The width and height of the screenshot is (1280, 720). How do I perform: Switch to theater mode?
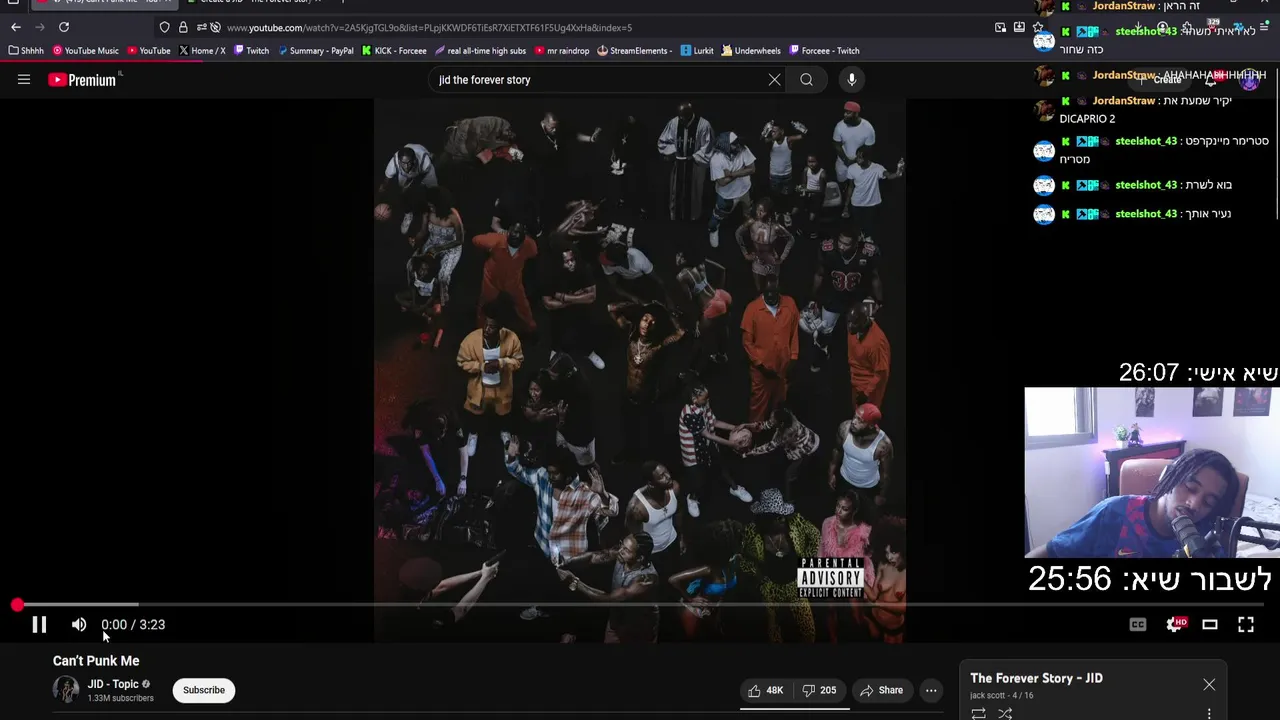pos(1210,625)
